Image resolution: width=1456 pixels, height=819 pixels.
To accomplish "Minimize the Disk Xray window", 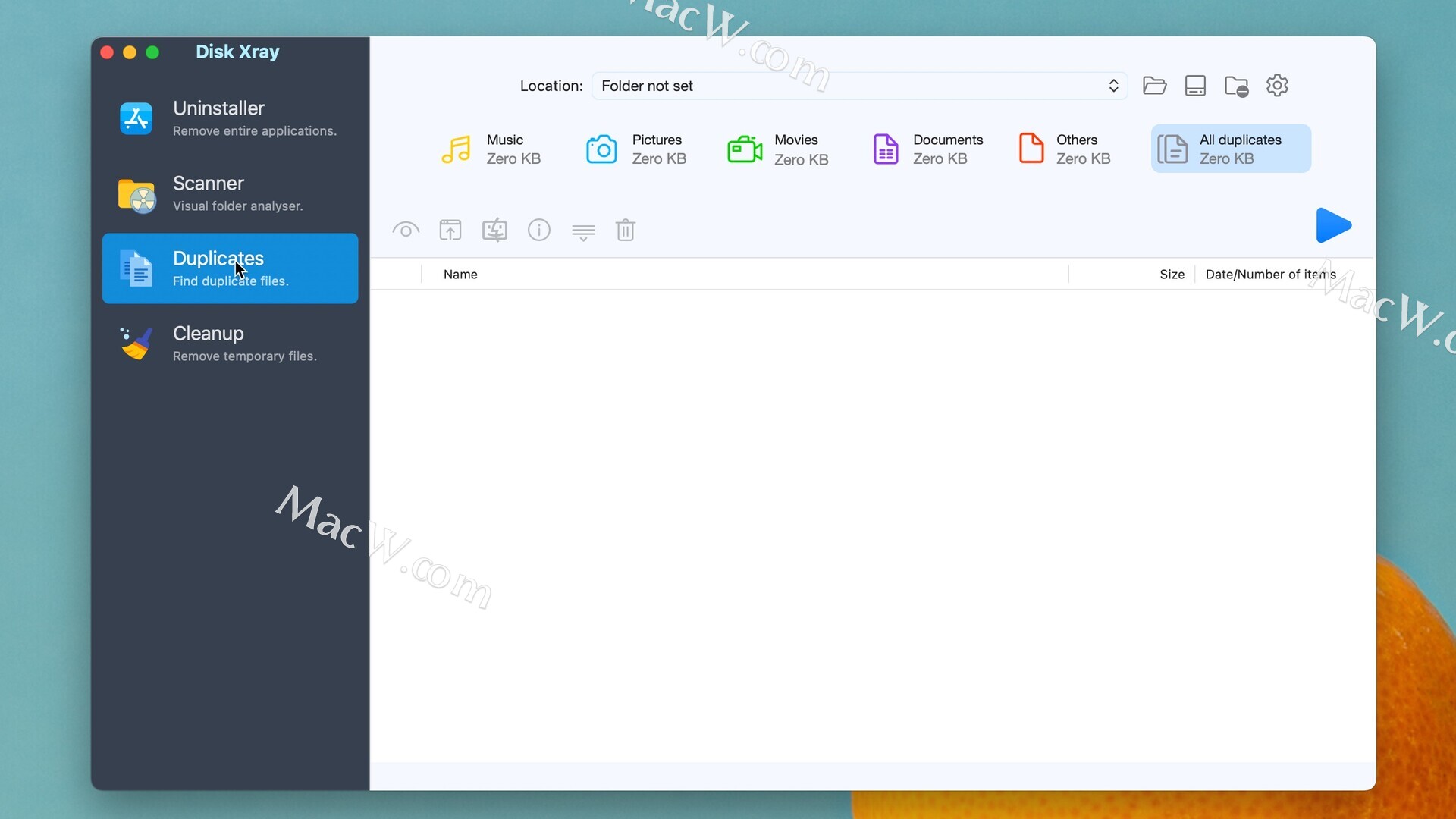I will tap(130, 52).
